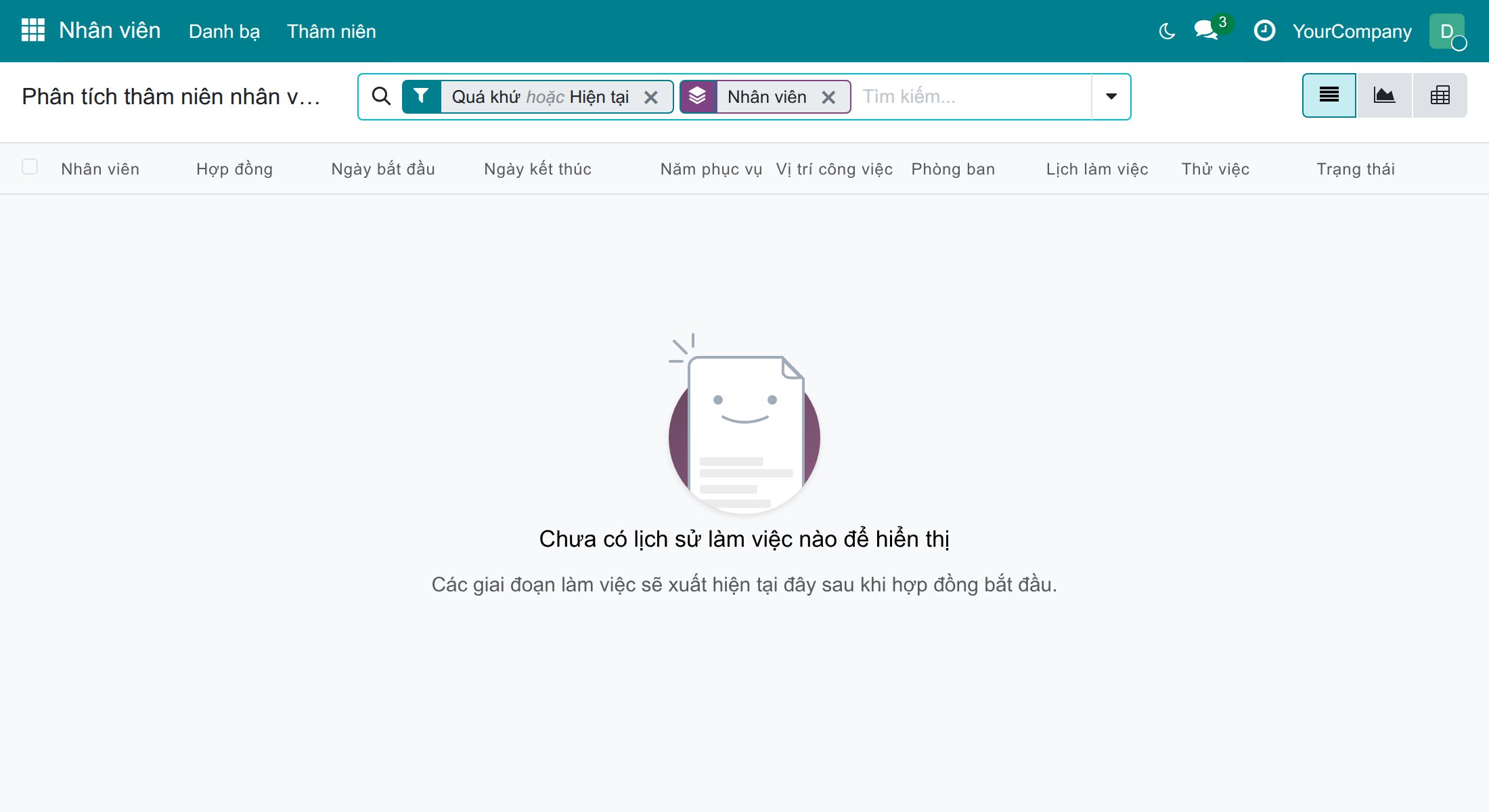1489x812 pixels.
Task: Open conversations with 3 notifications
Action: point(1208,30)
